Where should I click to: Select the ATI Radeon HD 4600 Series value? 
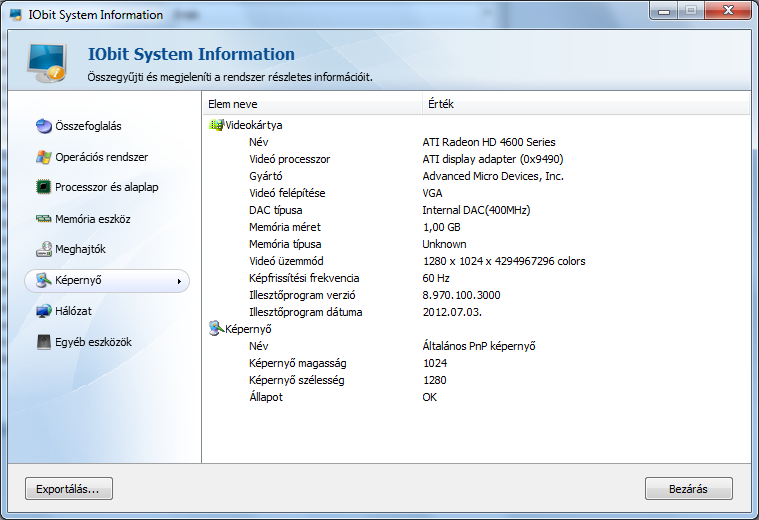coord(488,142)
